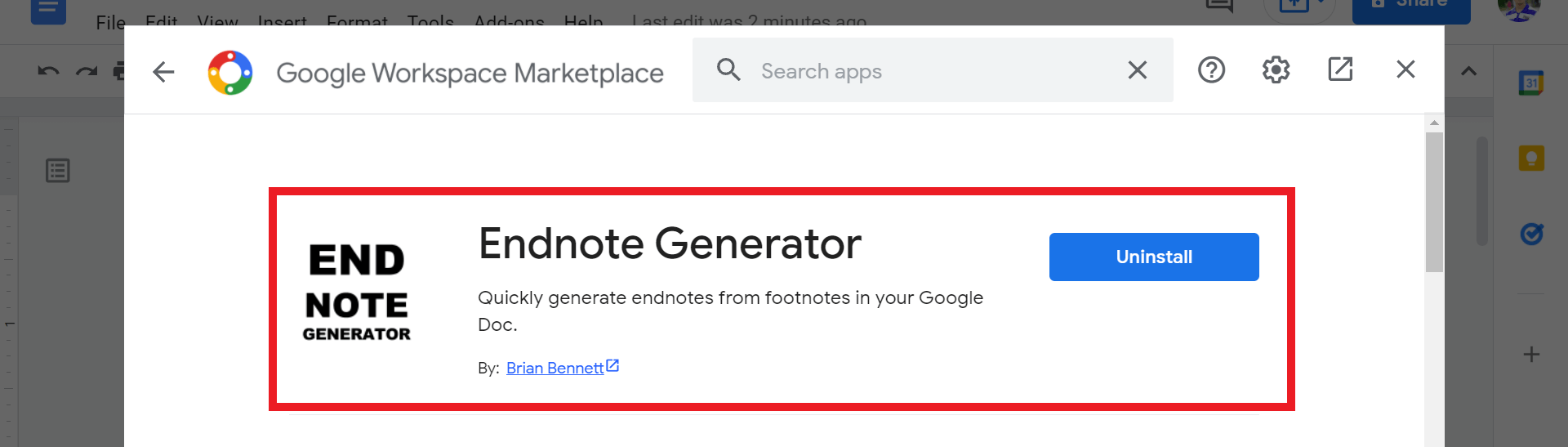Screen dimensions: 1568x447
Task: Click the up arrow of the dialog scrollbar
Action: point(1434,123)
